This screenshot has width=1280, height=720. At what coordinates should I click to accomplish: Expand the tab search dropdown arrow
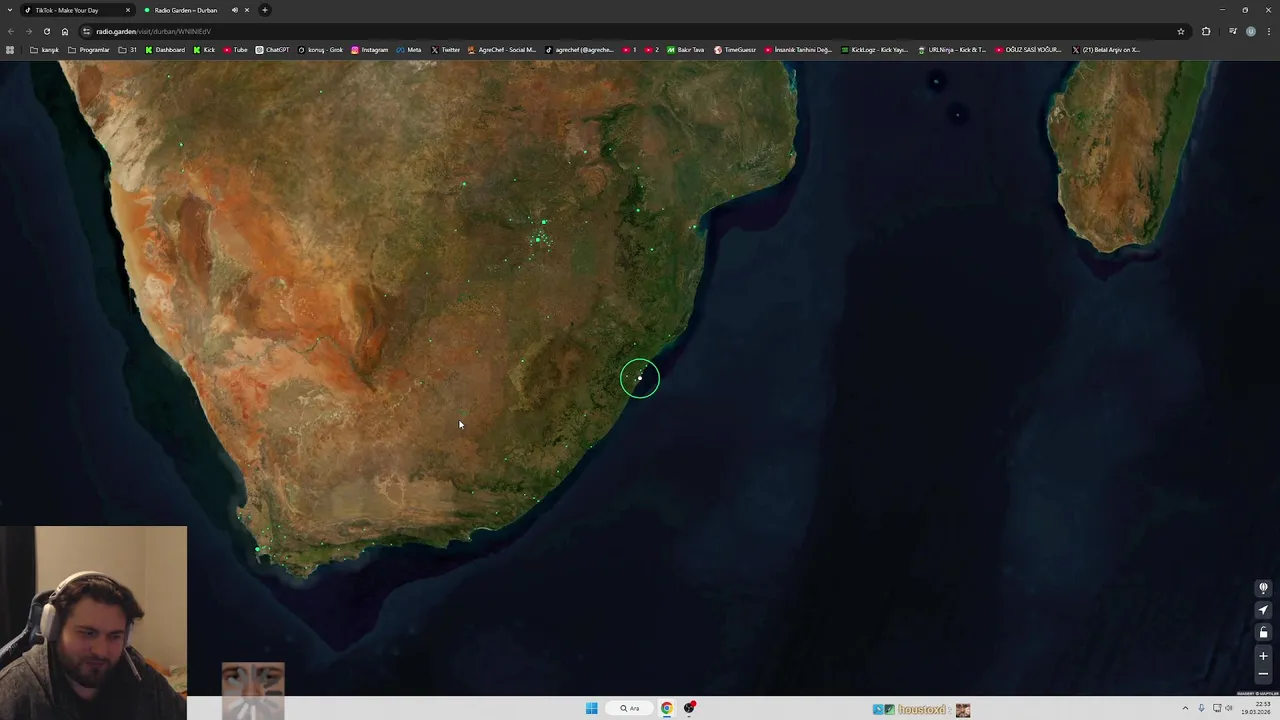pyautogui.click(x=9, y=10)
